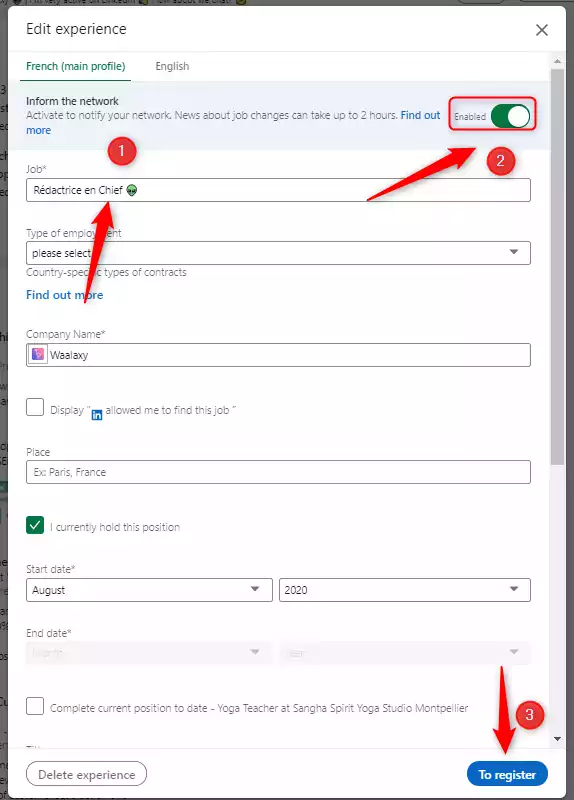
Task: Click scrollbar up arrow
Action: pyautogui.click(x=557, y=61)
